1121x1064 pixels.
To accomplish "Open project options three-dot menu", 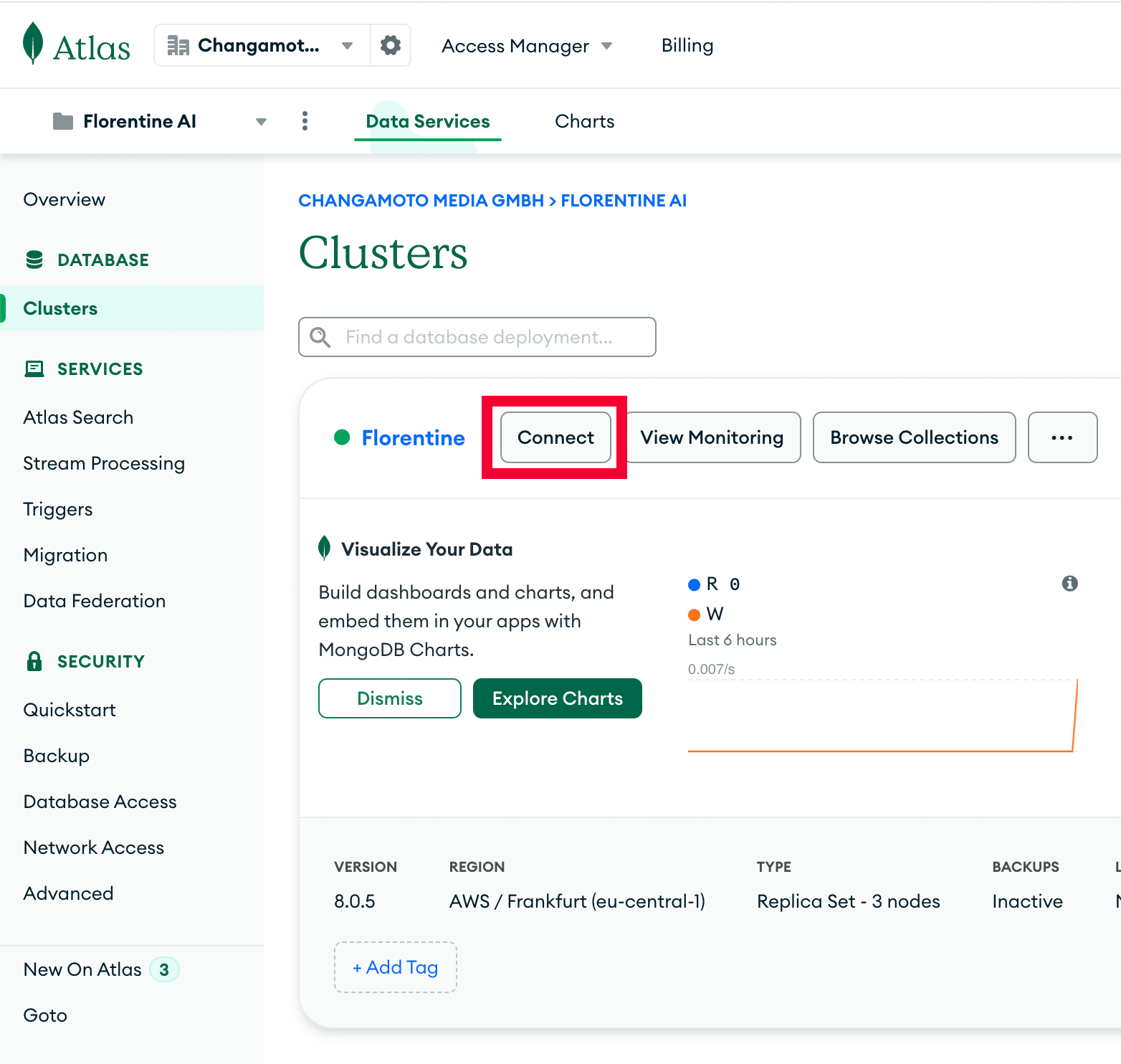I will (305, 121).
